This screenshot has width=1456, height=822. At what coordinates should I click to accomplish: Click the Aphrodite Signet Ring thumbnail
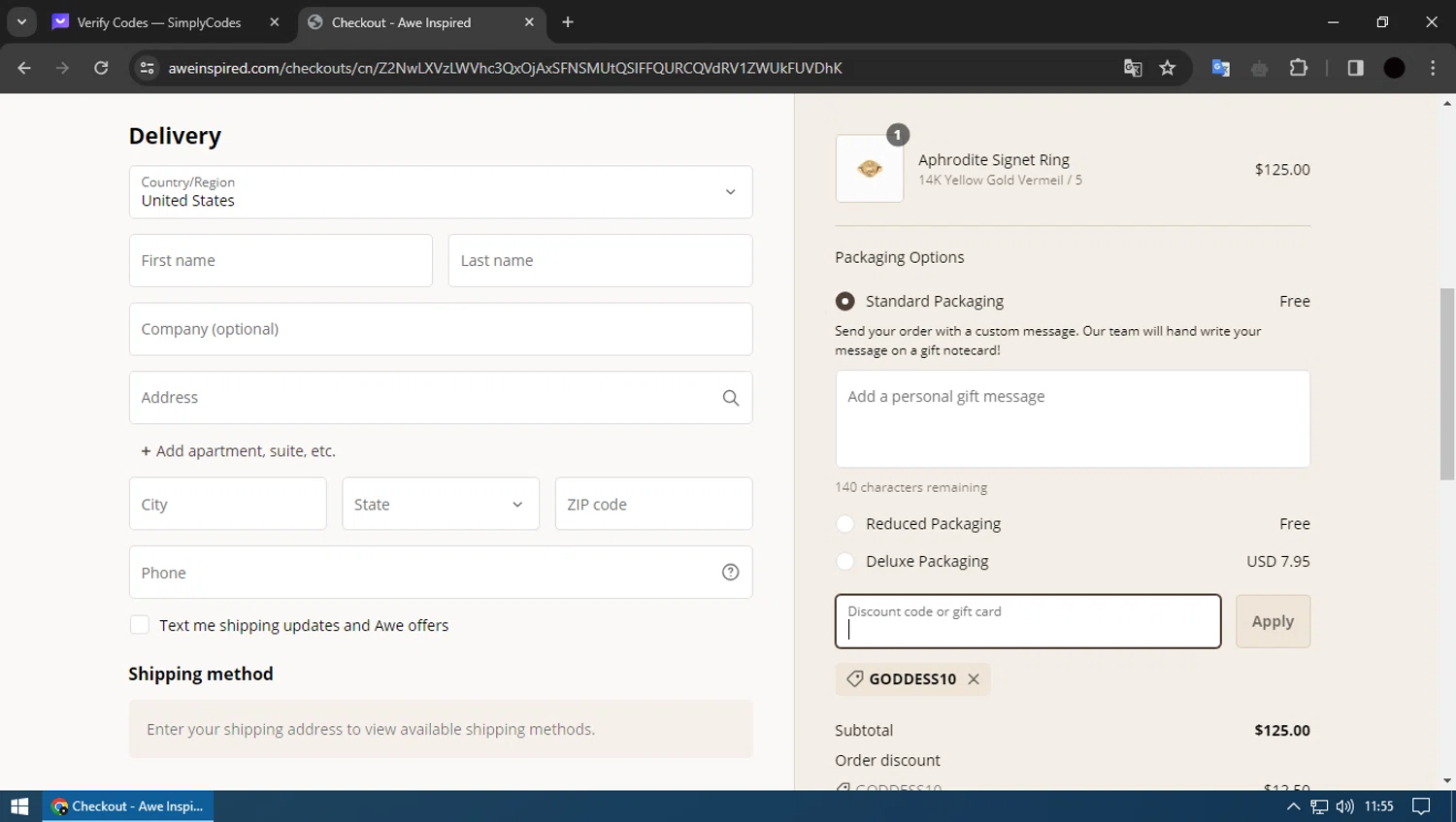[870, 169]
